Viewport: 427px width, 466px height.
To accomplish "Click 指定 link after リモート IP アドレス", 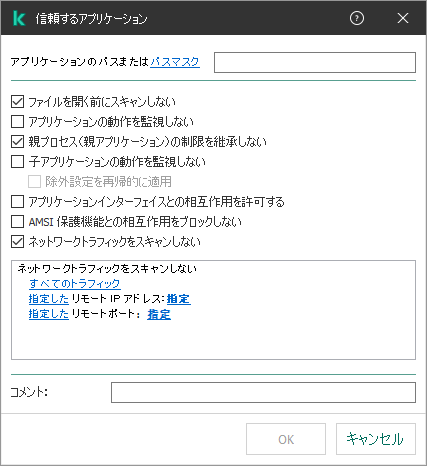I will 179,299.
